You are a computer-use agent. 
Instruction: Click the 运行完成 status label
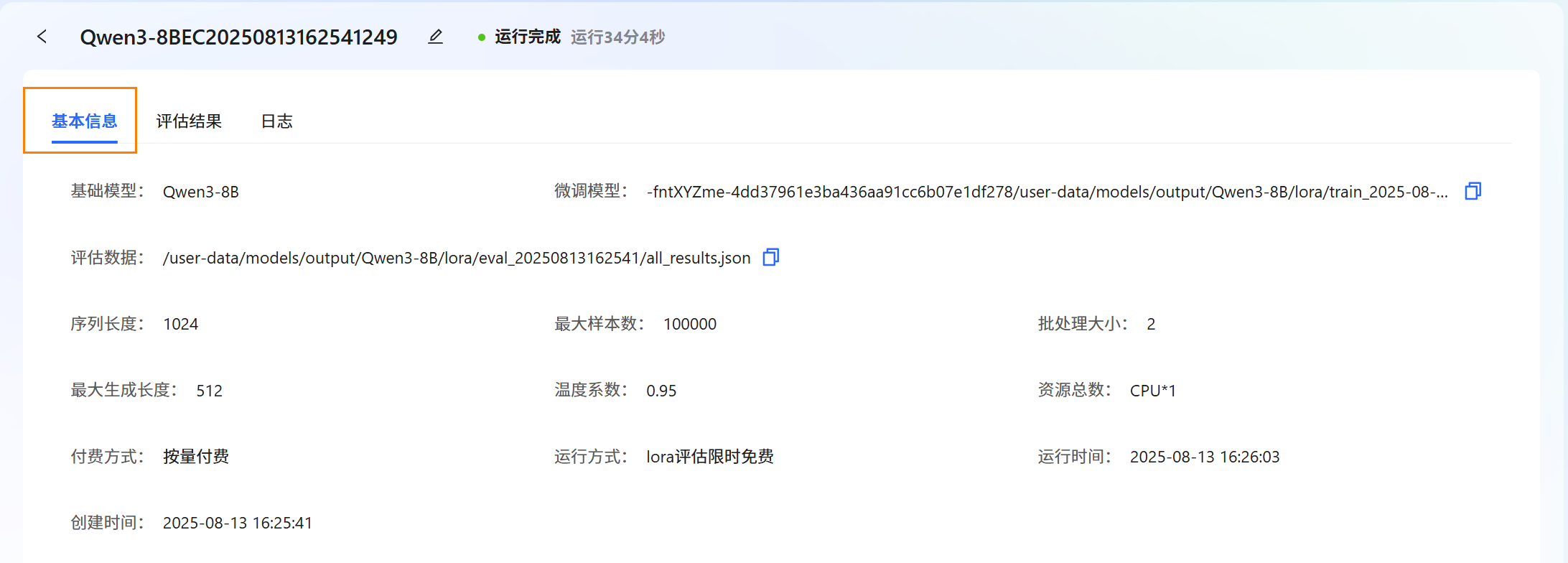(x=528, y=37)
